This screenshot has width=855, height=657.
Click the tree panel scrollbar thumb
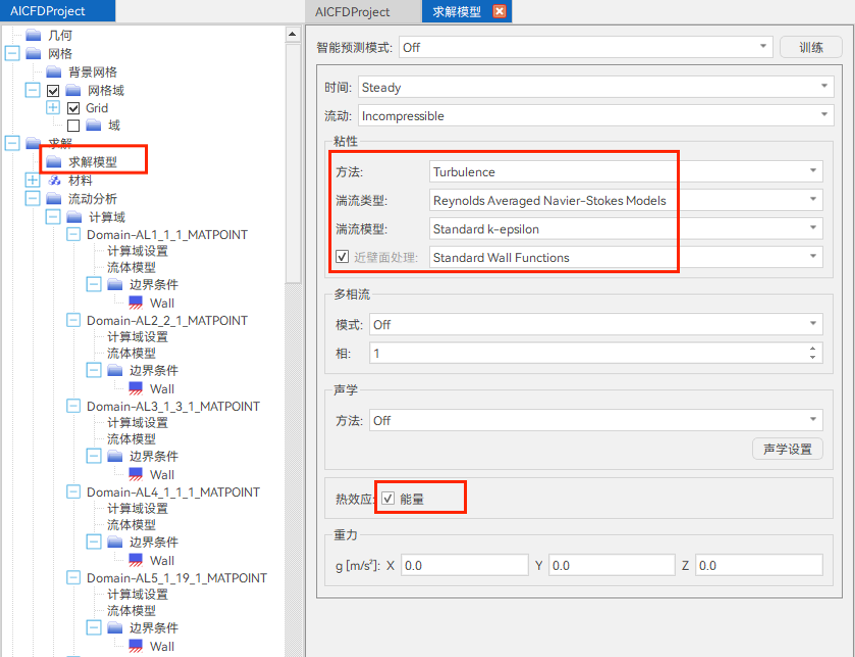[x=293, y=164]
